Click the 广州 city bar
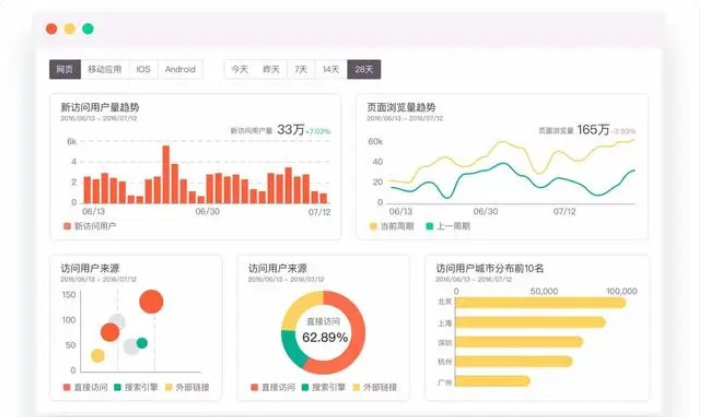Viewport: 705px width, 417px height. (493, 381)
